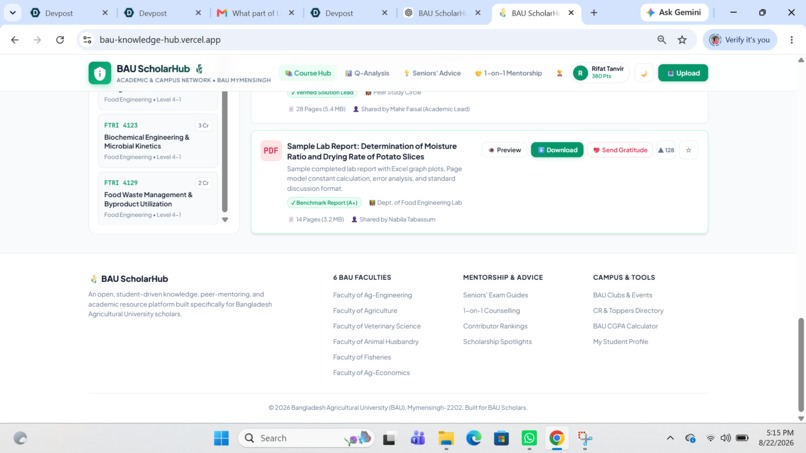The height and width of the screenshot is (453, 806).
Task: Select the FTRI 4129 Food Waste Management course
Action: click(158, 198)
